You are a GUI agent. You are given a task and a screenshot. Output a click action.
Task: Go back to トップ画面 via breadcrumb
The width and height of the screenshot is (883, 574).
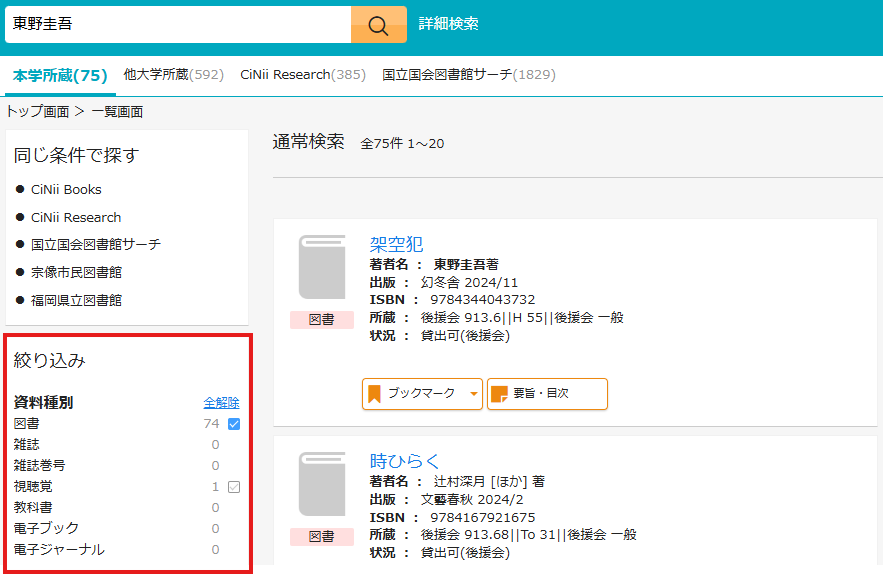38,111
